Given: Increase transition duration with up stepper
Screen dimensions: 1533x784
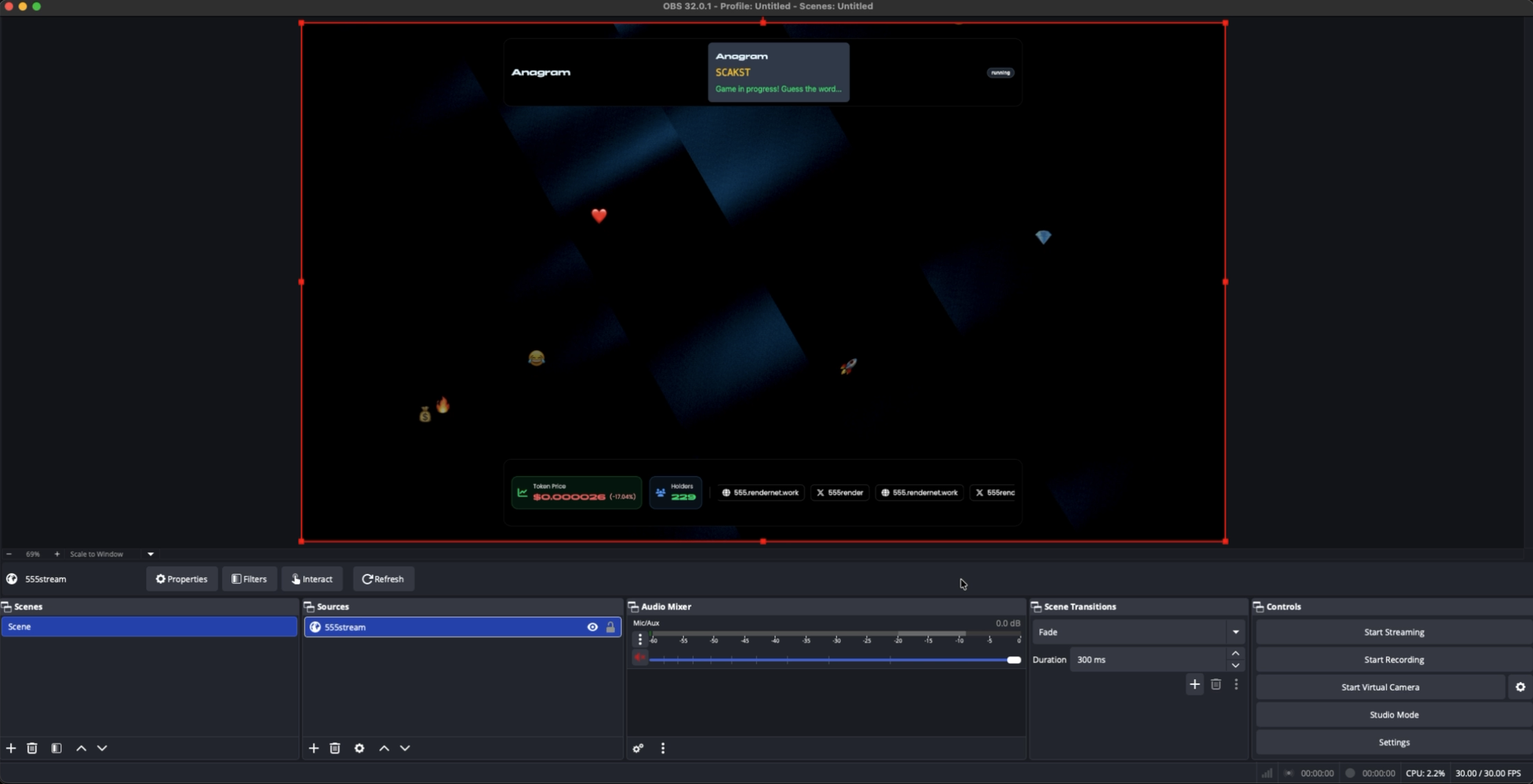Looking at the screenshot, I should coord(1235,653).
